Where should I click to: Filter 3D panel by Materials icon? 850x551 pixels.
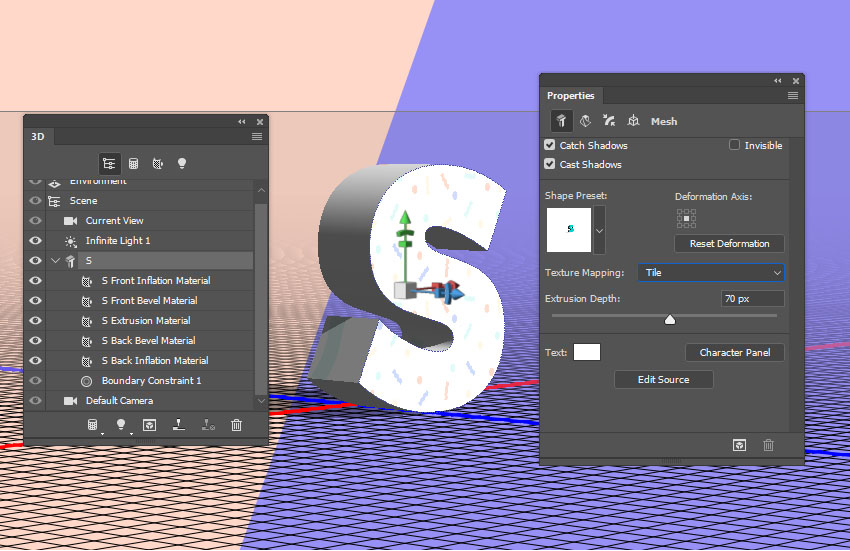(x=158, y=163)
